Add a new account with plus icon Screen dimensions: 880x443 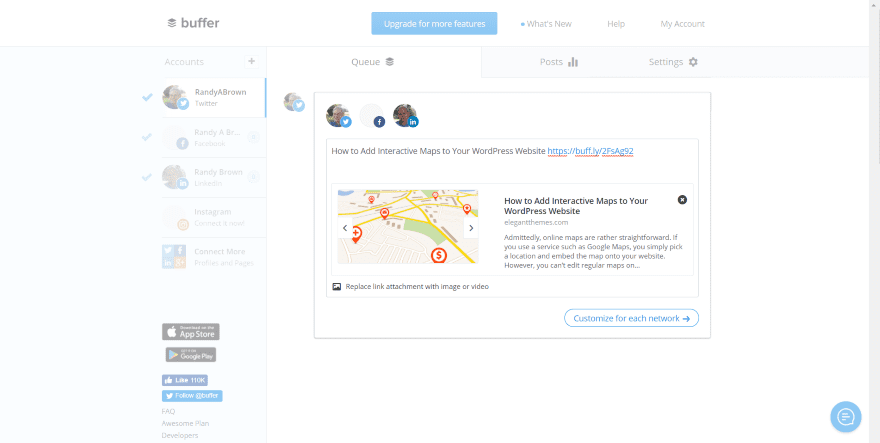[251, 62]
